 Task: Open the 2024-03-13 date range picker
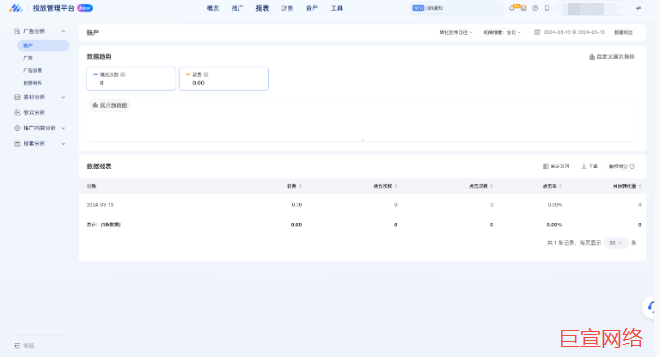click(x=574, y=32)
